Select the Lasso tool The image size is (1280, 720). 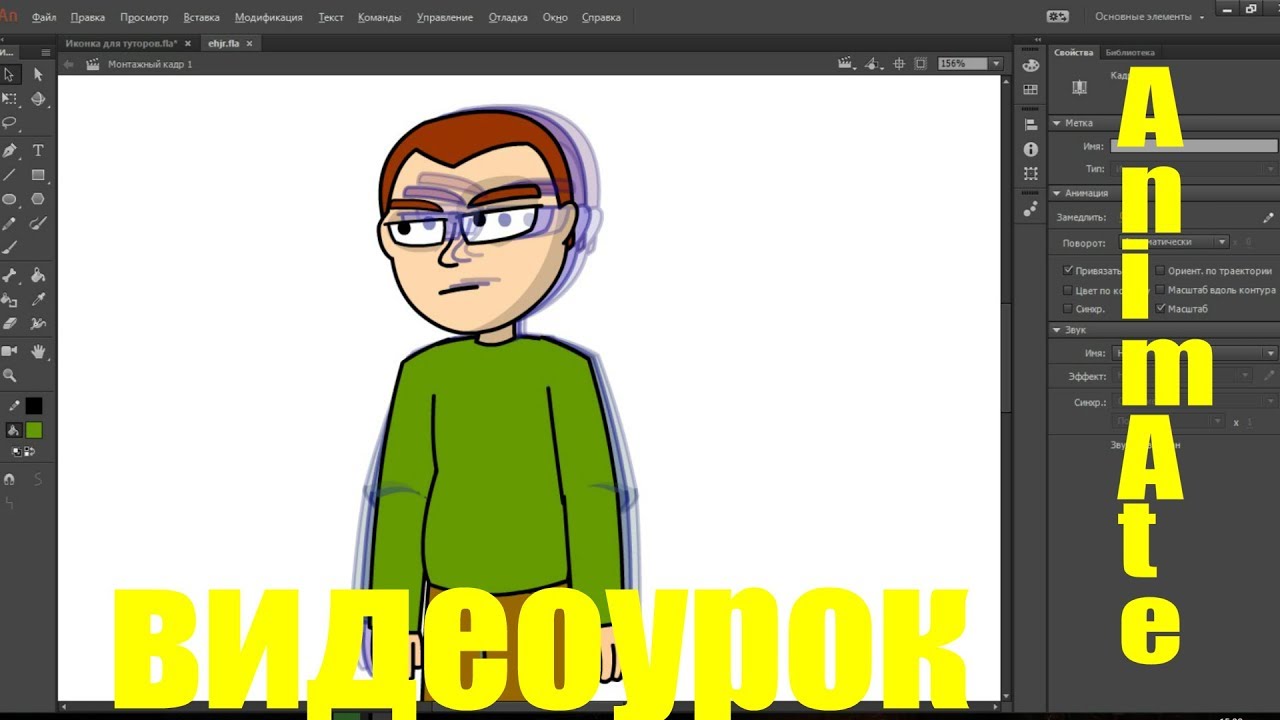pyautogui.click(x=9, y=123)
